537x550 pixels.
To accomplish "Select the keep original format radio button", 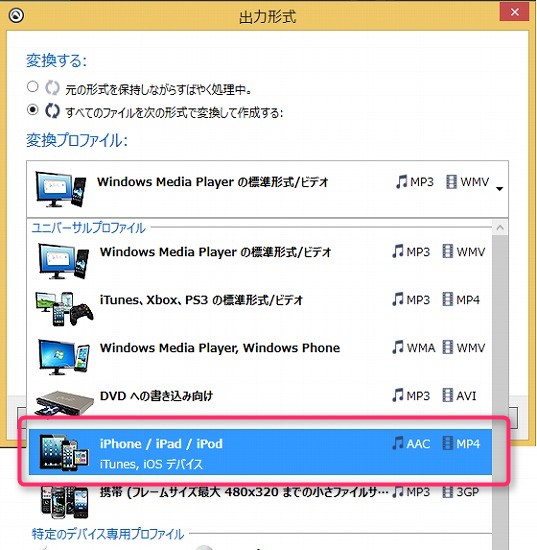I will [33, 86].
